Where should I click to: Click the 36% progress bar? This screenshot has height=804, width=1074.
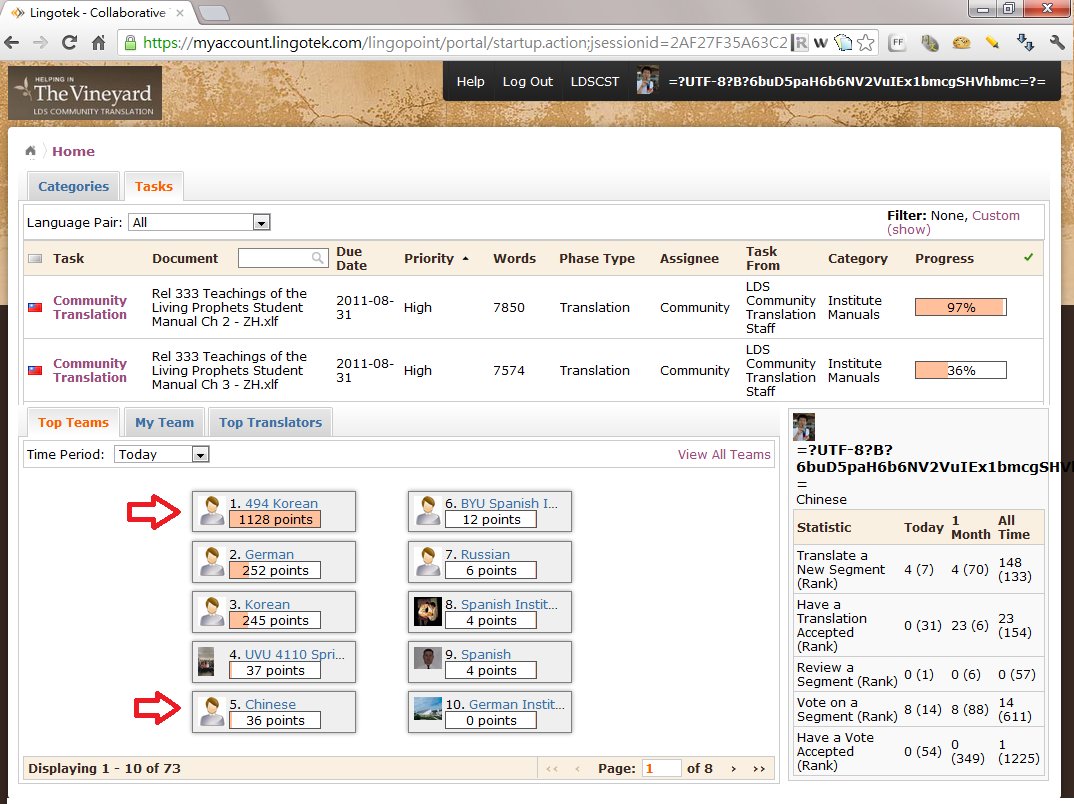960,370
